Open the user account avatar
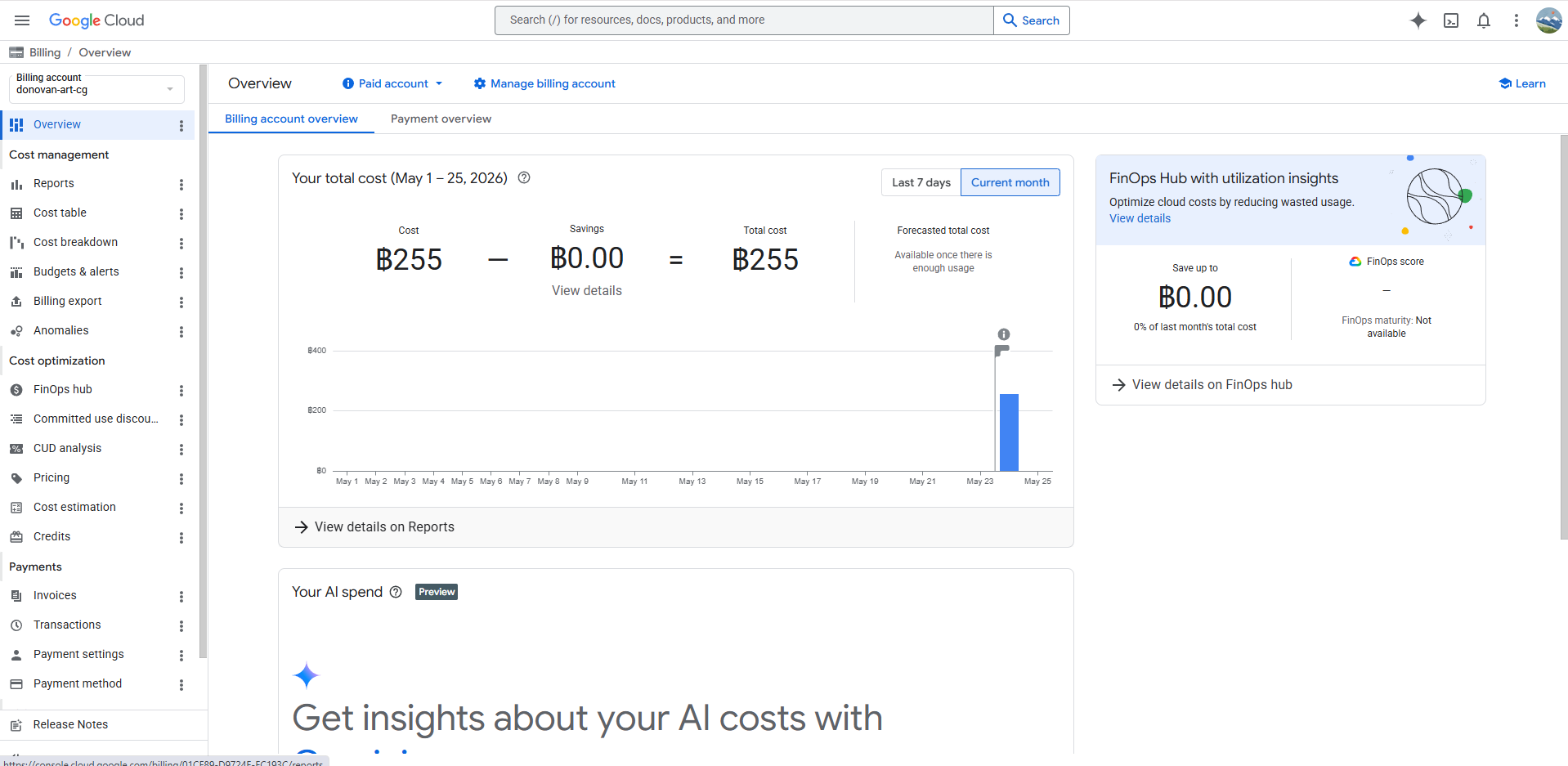1568x766 pixels. (x=1549, y=20)
